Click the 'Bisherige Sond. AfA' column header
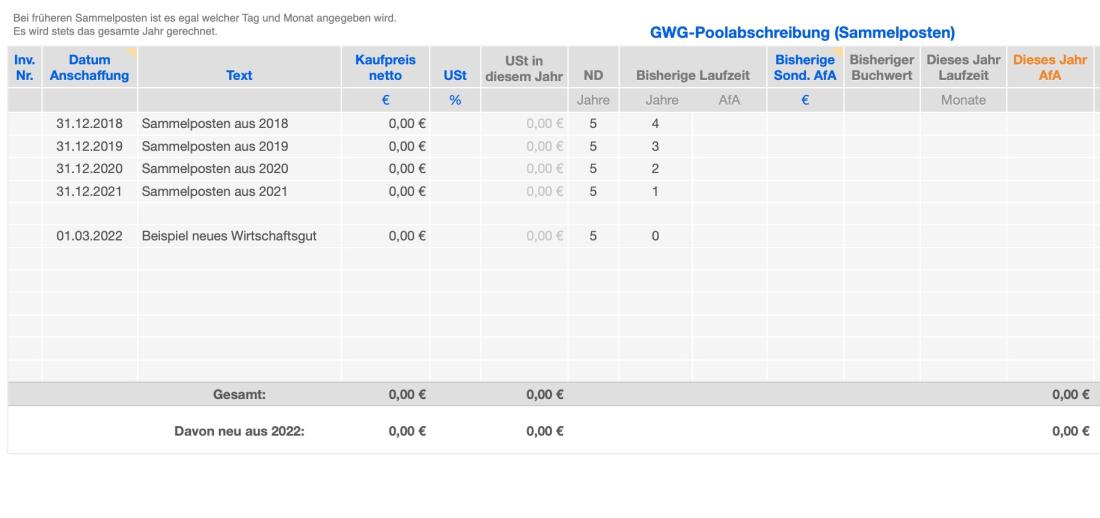Viewport: 1100px width, 518px height. 805,68
